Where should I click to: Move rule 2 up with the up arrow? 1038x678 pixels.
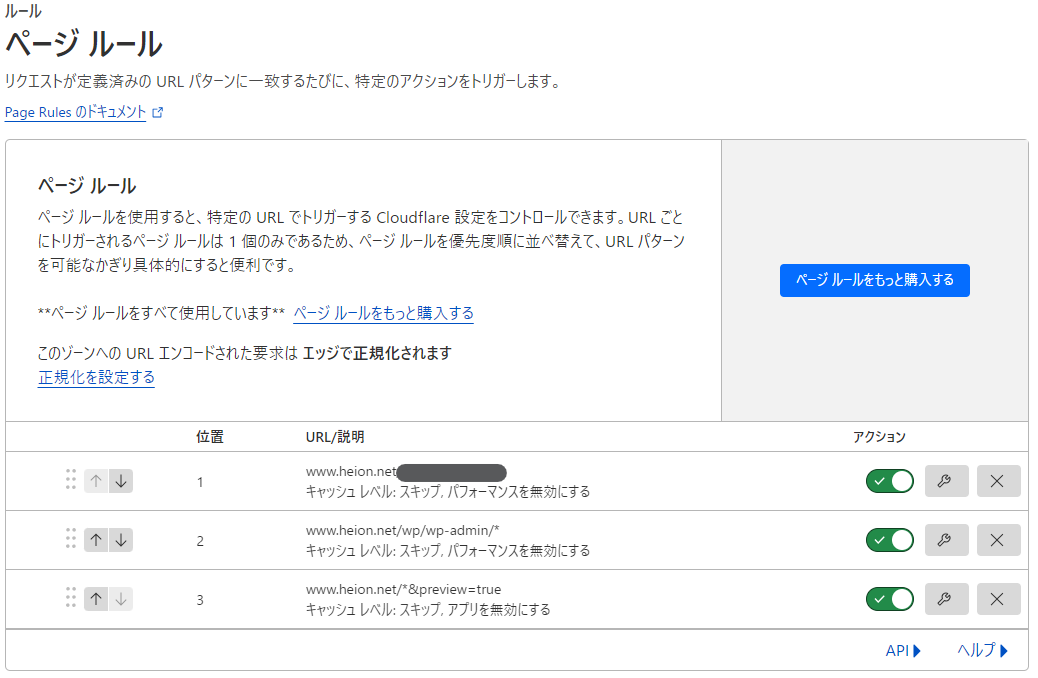coord(96,540)
